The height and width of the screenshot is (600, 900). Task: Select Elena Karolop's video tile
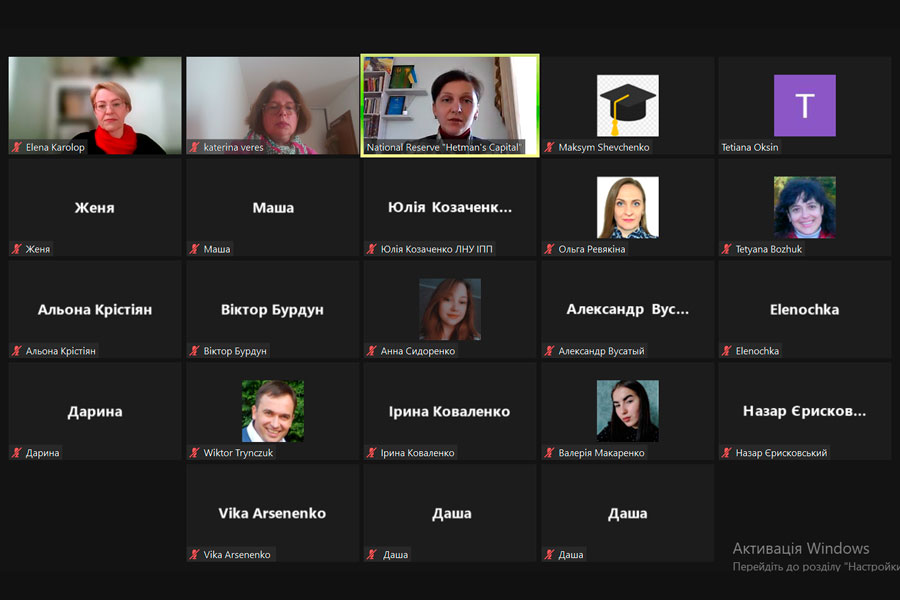(95, 106)
